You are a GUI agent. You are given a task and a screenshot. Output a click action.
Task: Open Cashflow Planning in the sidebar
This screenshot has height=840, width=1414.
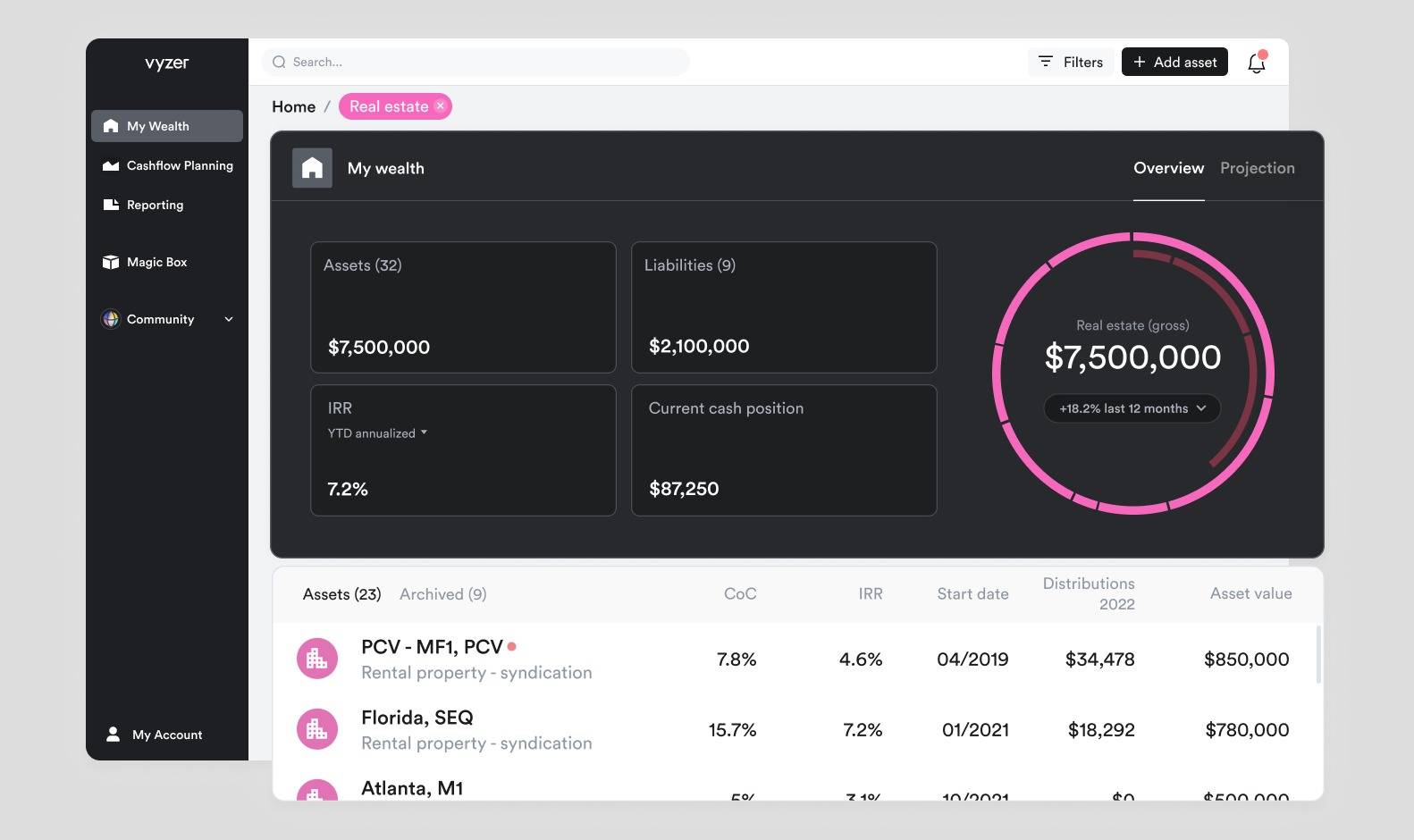click(167, 165)
